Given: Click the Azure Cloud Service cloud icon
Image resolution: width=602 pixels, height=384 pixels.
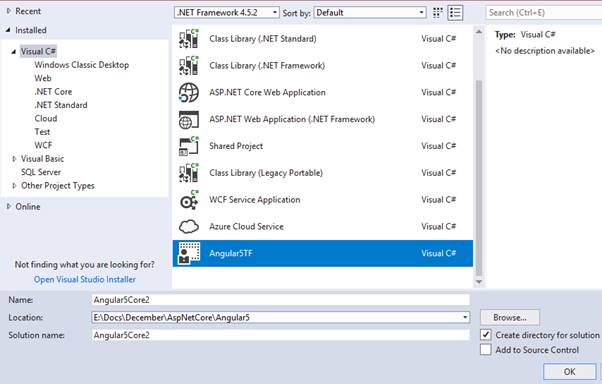Looking at the screenshot, I should pyautogui.click(x=189, y=227).
